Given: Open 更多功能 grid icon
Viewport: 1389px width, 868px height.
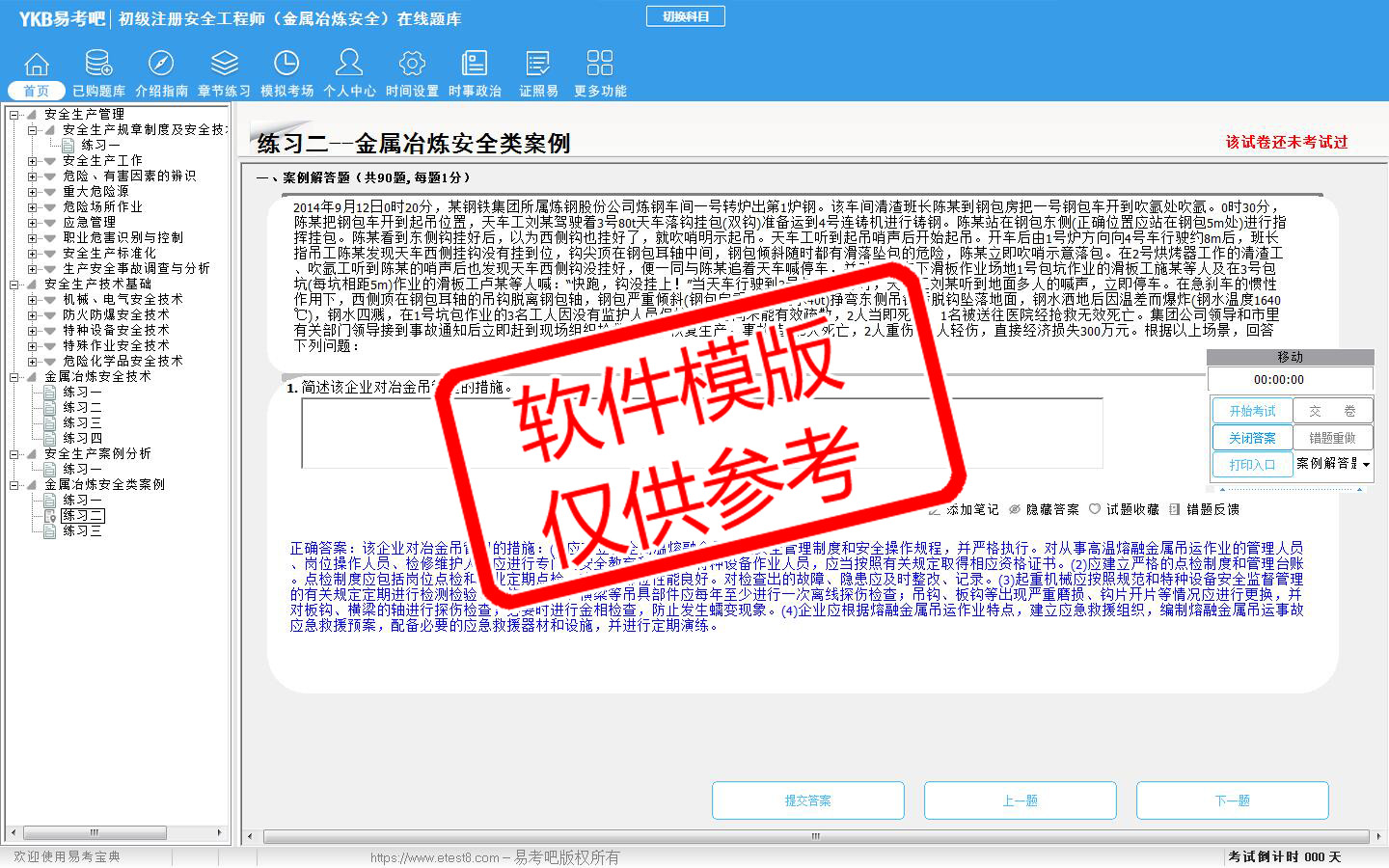Looking at the screenshot, I should [599, 65].
